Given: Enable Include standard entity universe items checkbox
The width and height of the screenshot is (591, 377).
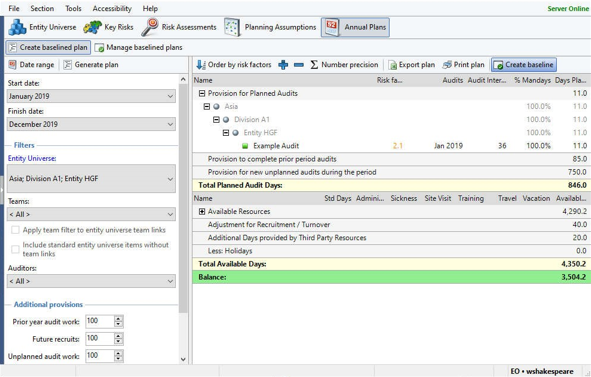Looking at the screenshot, I should pos(15,249).
